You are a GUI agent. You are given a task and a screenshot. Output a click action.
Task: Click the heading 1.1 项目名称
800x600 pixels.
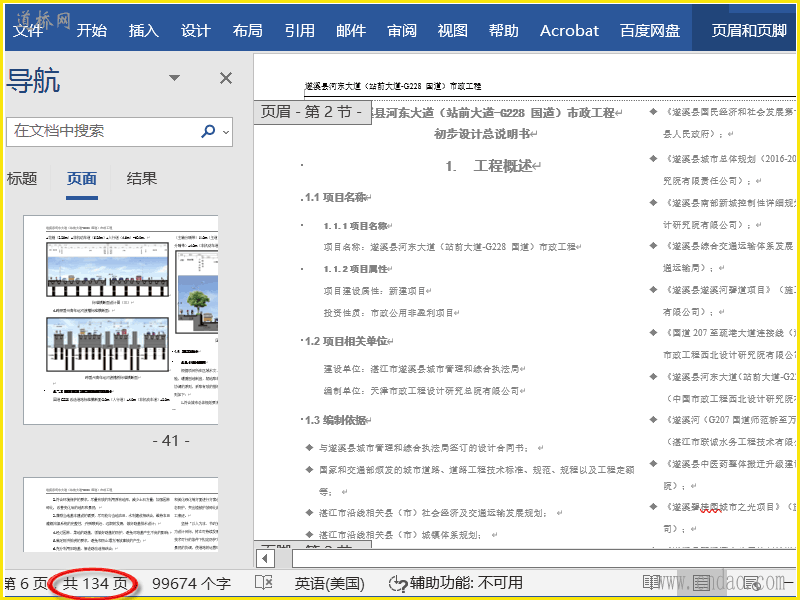tap(338, 197)
